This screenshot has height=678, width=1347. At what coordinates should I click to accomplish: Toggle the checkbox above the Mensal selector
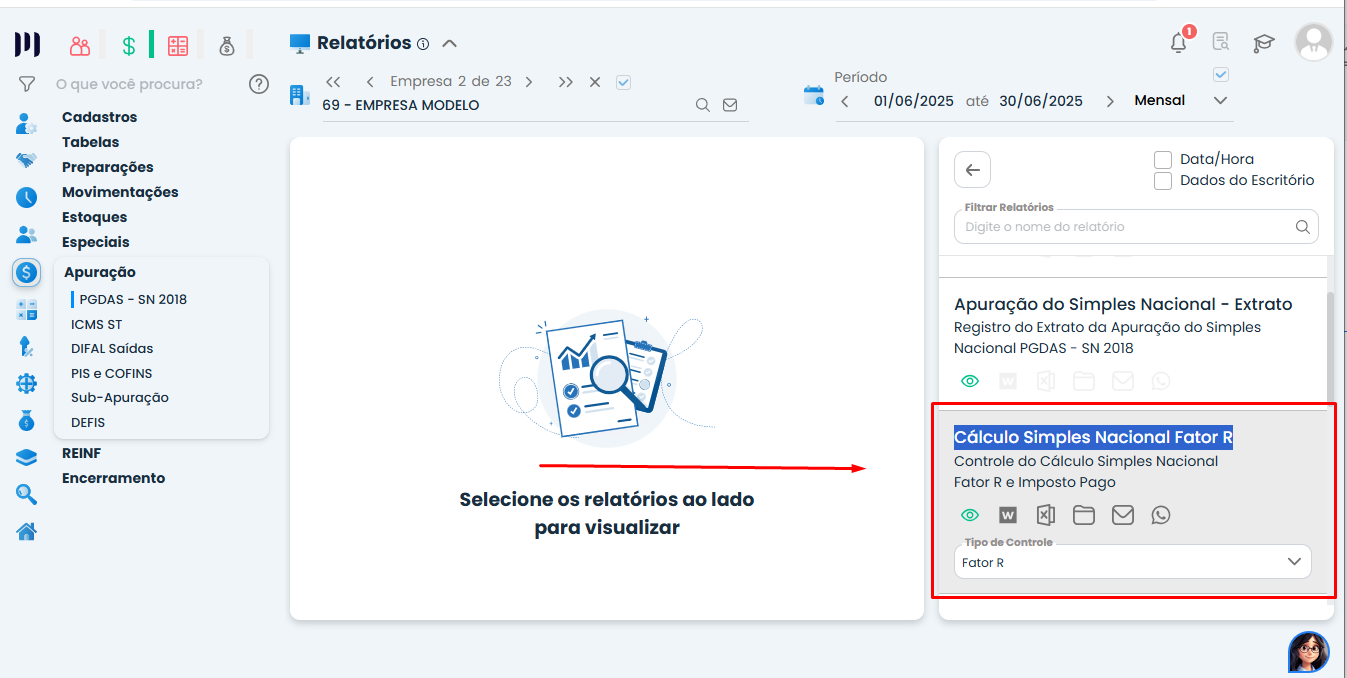(1220, 74)
